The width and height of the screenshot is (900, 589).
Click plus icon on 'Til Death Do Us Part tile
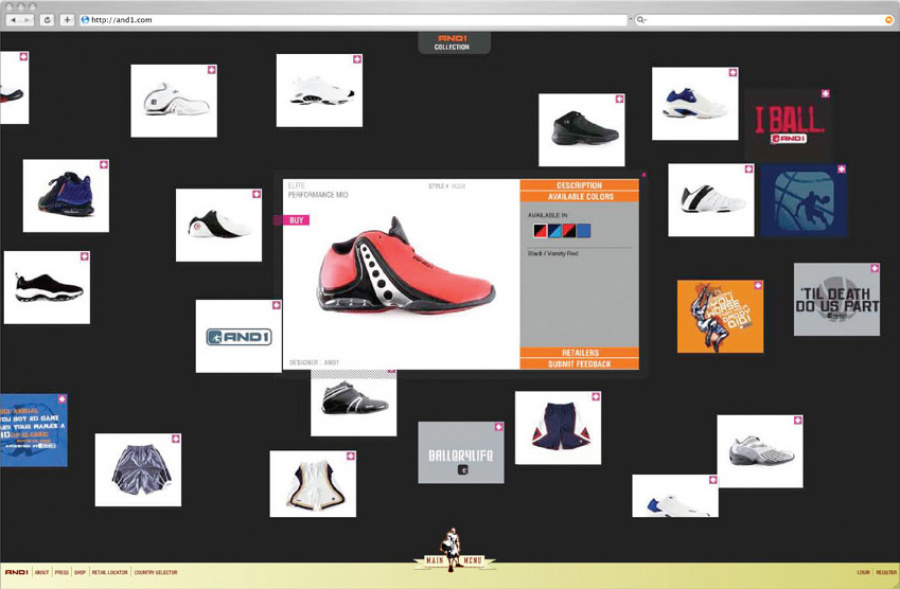(x=874, y=269)
